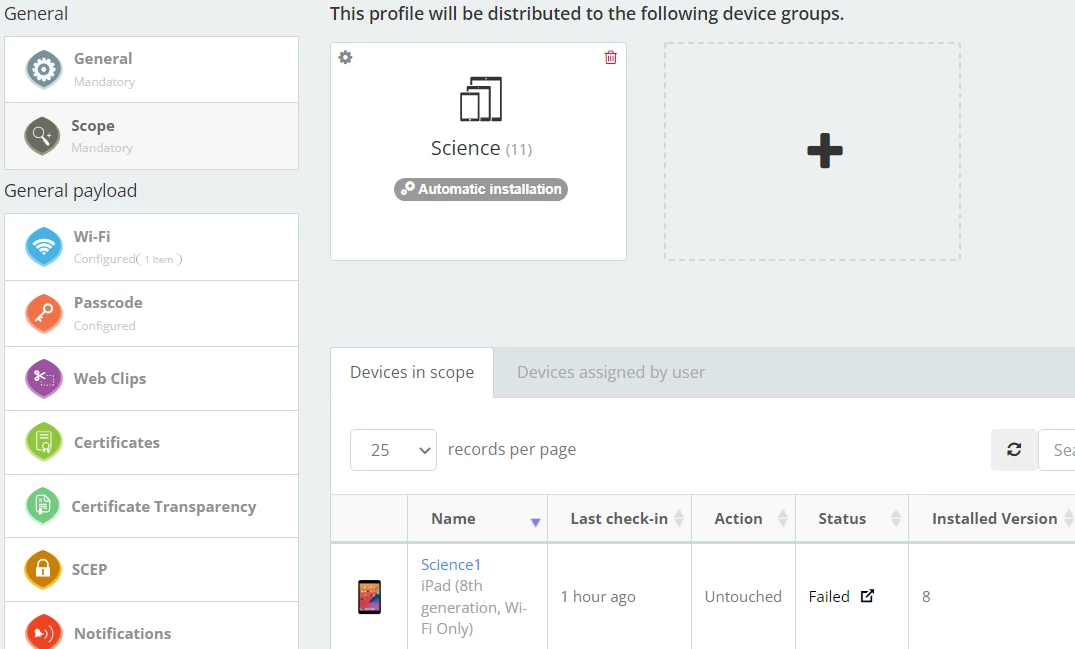Select Certificate Transparency payload
1075x649 pixels.
pos(151,507)
